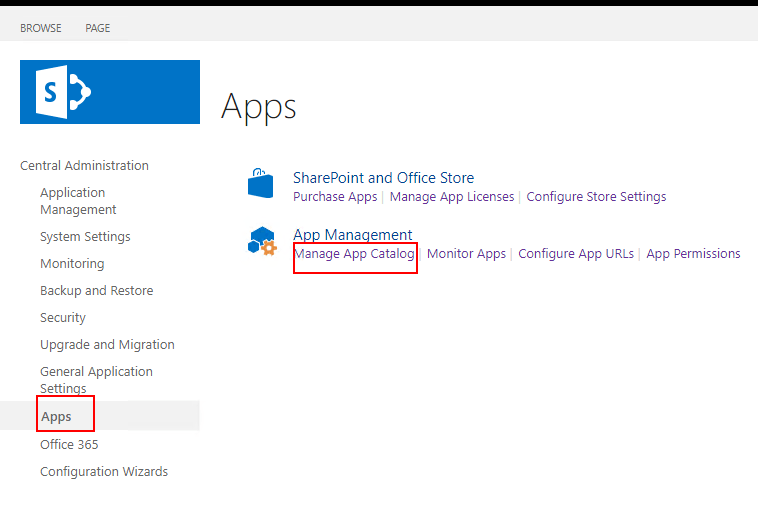
Task: Click the SharePoint and Office Store bag icon
Action: click(x=260, y=185)
